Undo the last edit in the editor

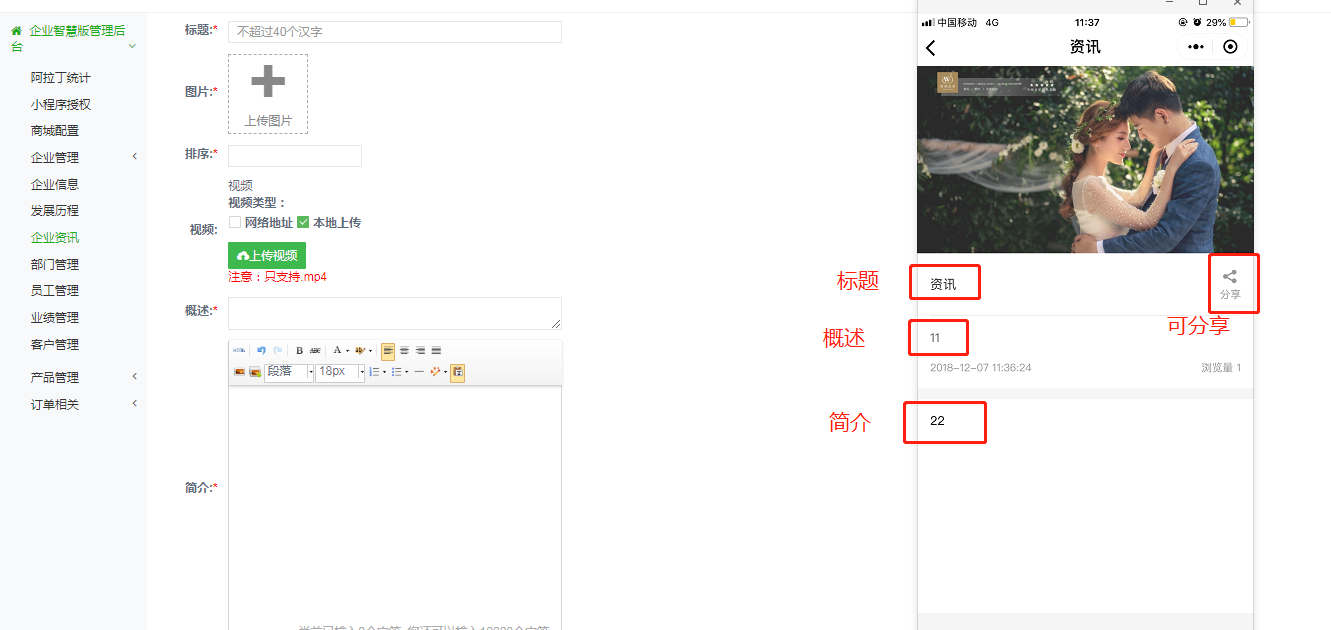coord(261,350)
